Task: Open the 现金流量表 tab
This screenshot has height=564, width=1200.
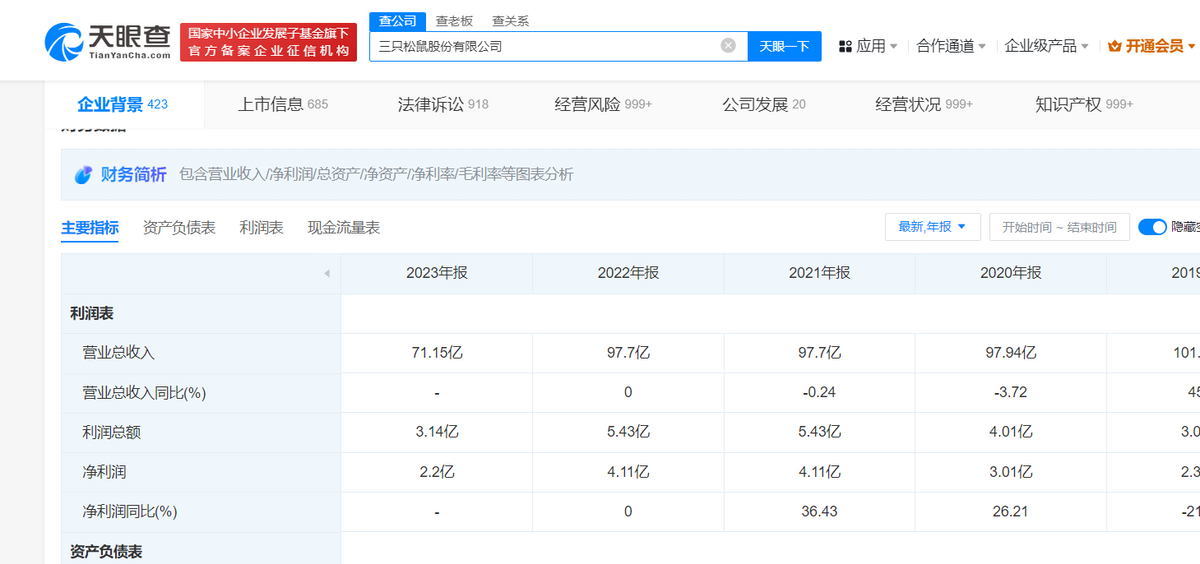Action: [343, 227]
